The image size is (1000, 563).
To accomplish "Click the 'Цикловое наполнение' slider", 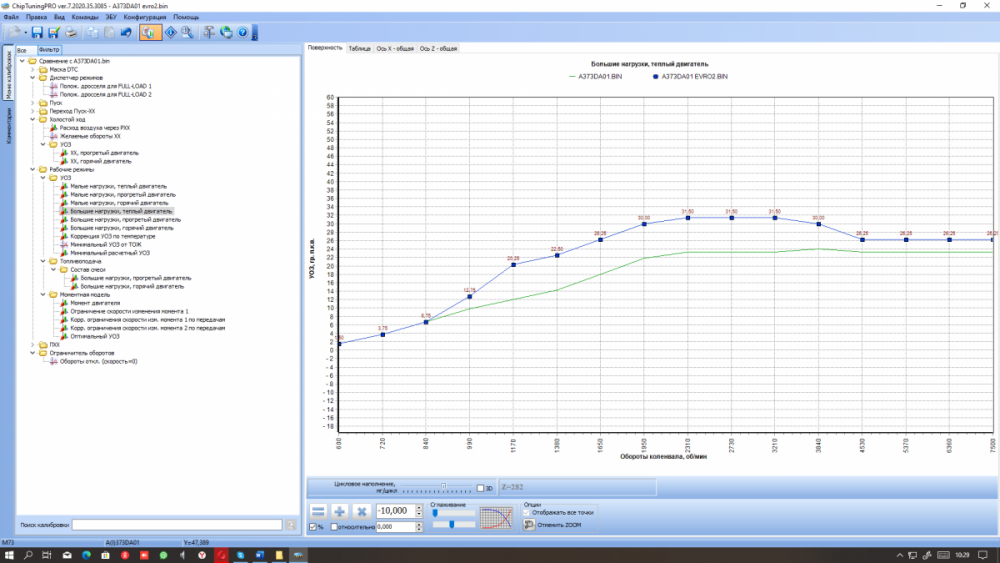I will tap(443, 487).
